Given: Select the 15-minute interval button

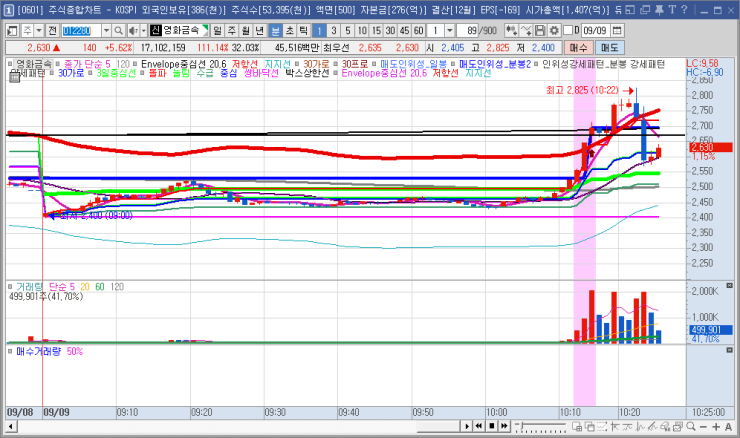Looking at the screenshot, I should coord(376,31).
